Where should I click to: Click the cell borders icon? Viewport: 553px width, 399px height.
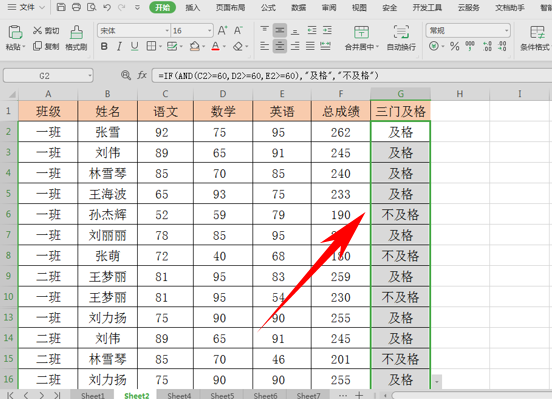(x=151, y=46)
